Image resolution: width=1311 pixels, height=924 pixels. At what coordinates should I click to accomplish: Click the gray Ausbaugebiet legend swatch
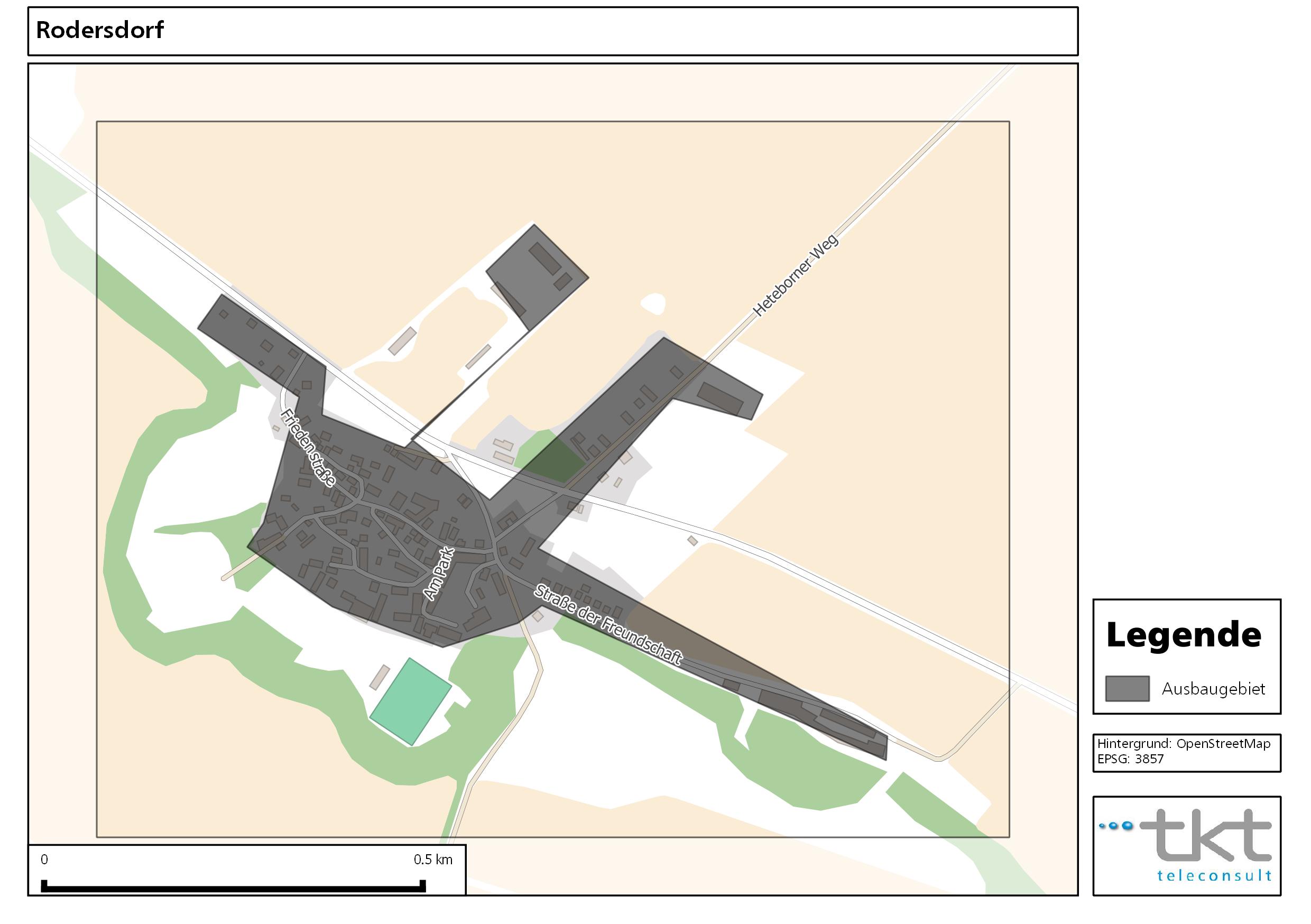[x=1127, y=689]
